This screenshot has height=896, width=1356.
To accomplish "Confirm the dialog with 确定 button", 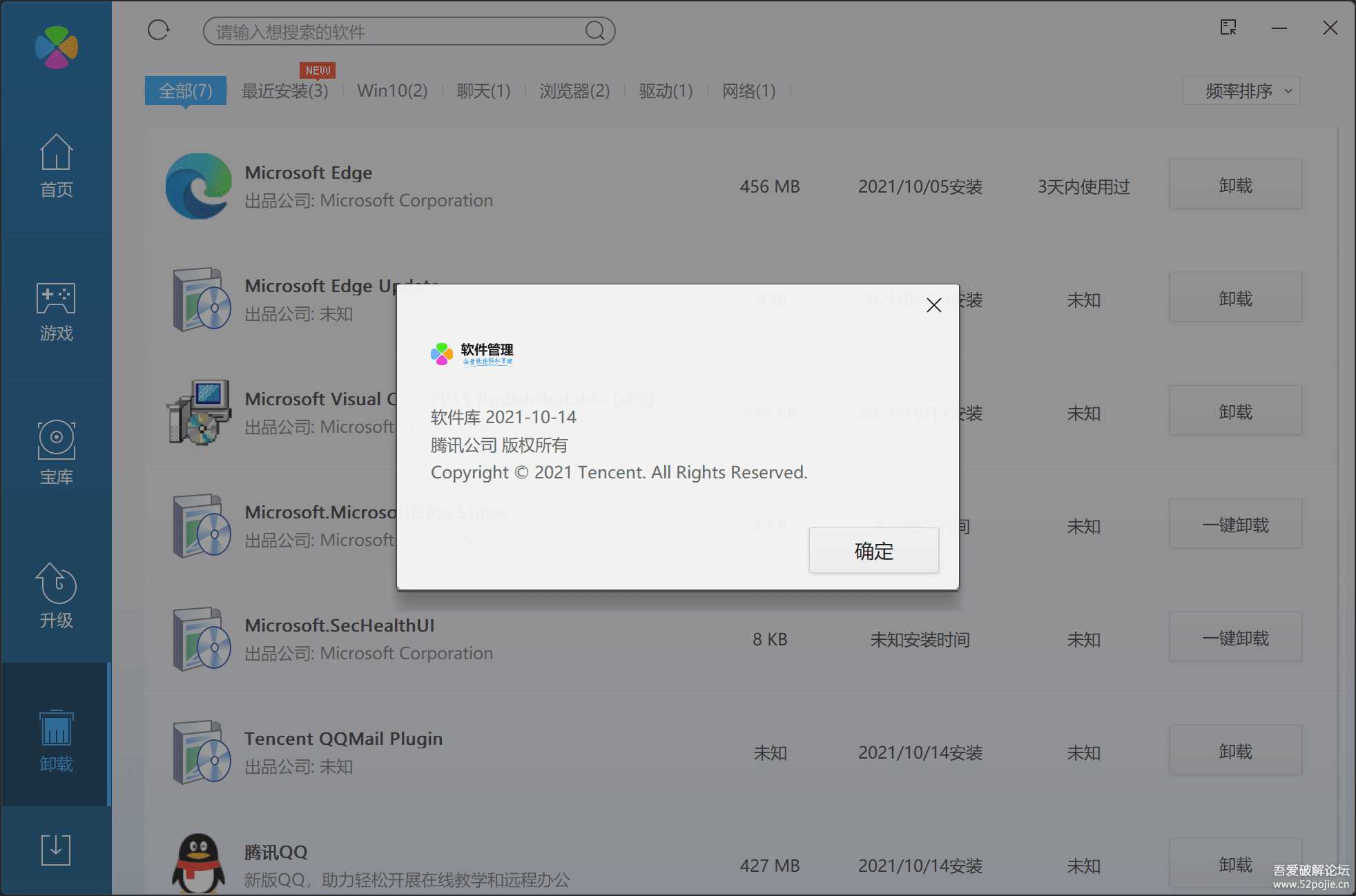I will coord(873,550).
